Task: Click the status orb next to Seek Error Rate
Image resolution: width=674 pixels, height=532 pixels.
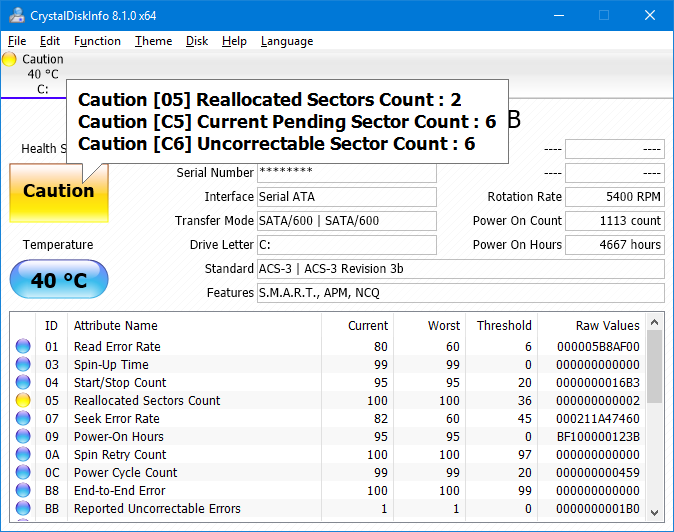Action: pyautogui.click(x=23, y=419)
